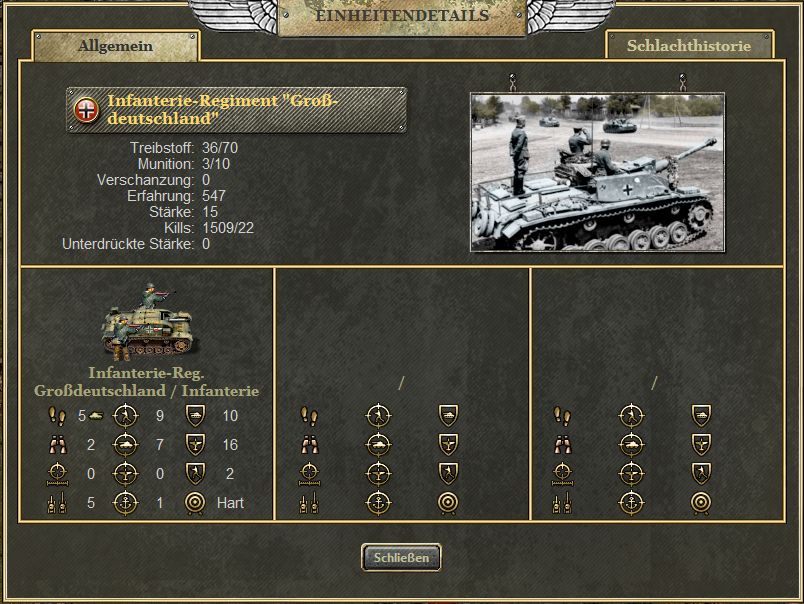
Task: Click the German cross flag emblem
Action: point(86,110)
